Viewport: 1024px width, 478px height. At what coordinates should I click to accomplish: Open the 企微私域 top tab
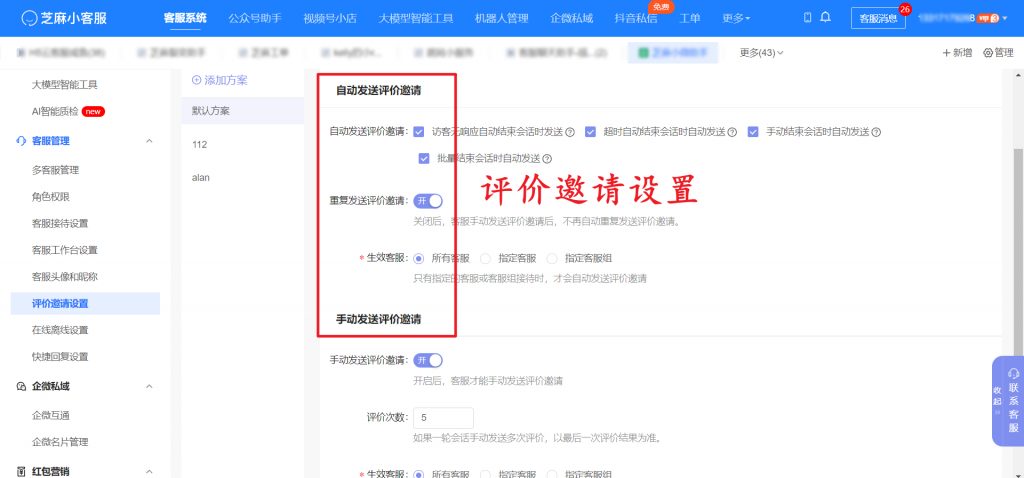pyautogui.click(x=571, y=18)
